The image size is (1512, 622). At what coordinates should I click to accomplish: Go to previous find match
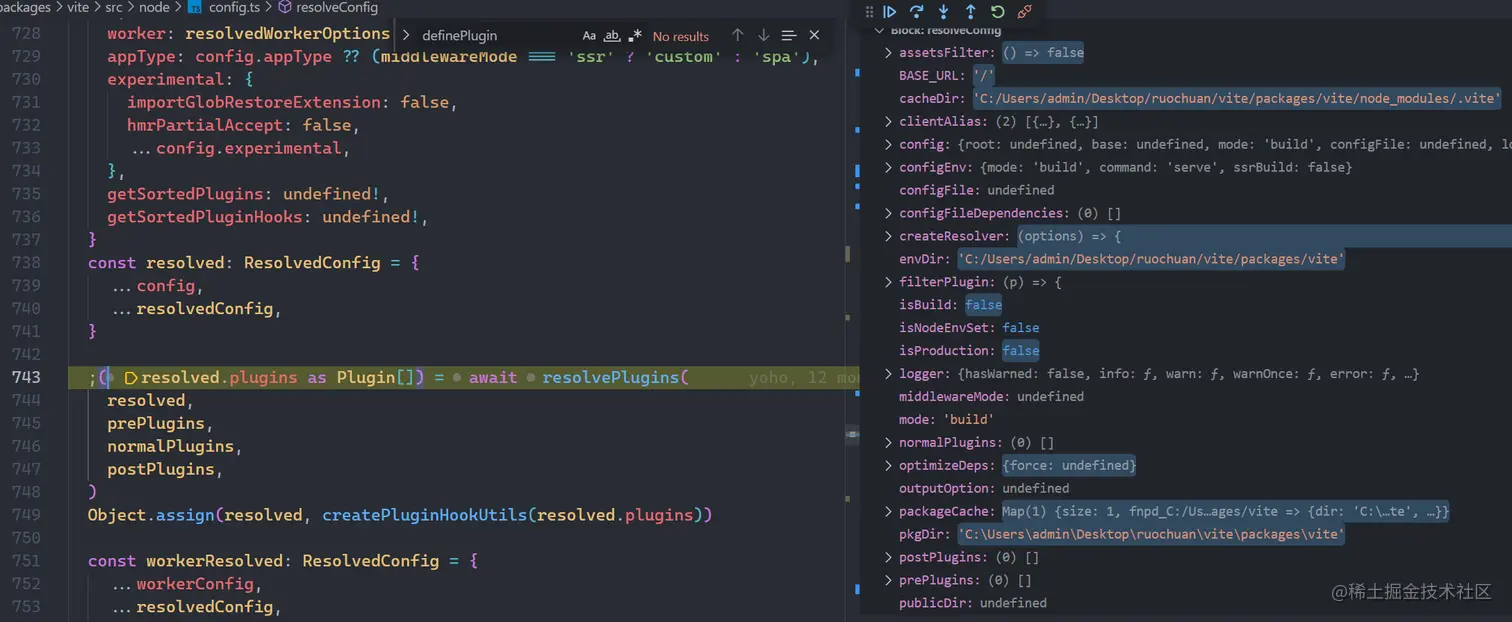click(738, 36)
